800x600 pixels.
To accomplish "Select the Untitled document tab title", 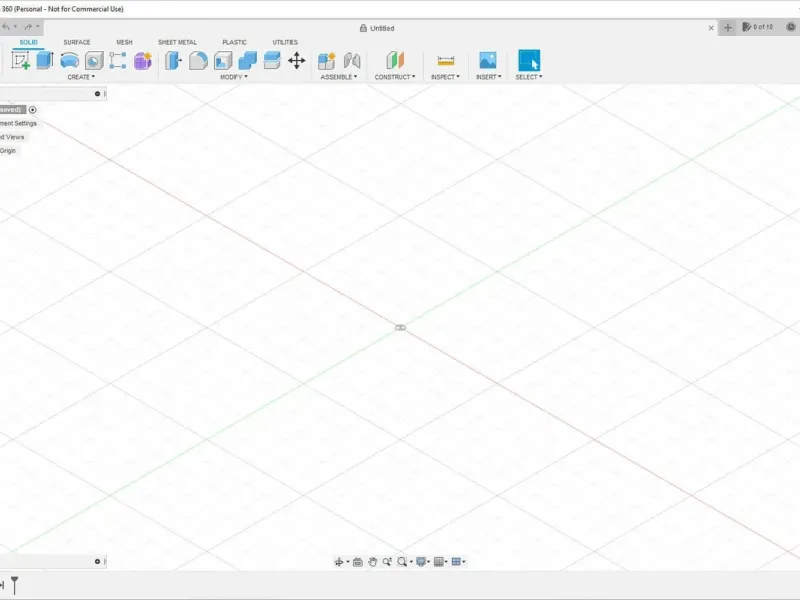I will [x=382, y=29].
